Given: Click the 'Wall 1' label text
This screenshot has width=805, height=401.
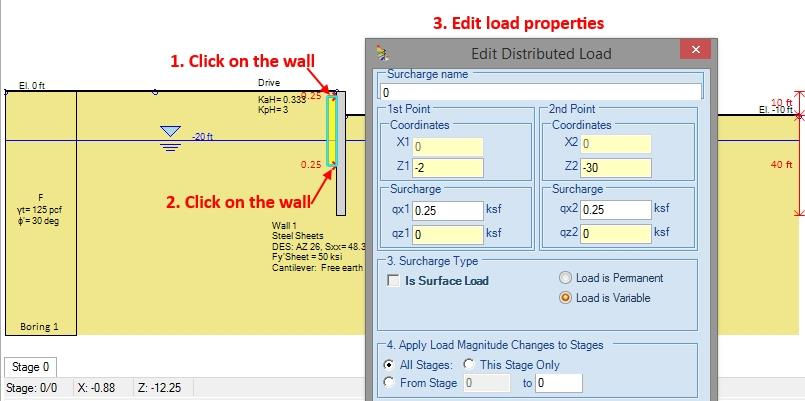Looking at the screenshot, I should point(284,225).
